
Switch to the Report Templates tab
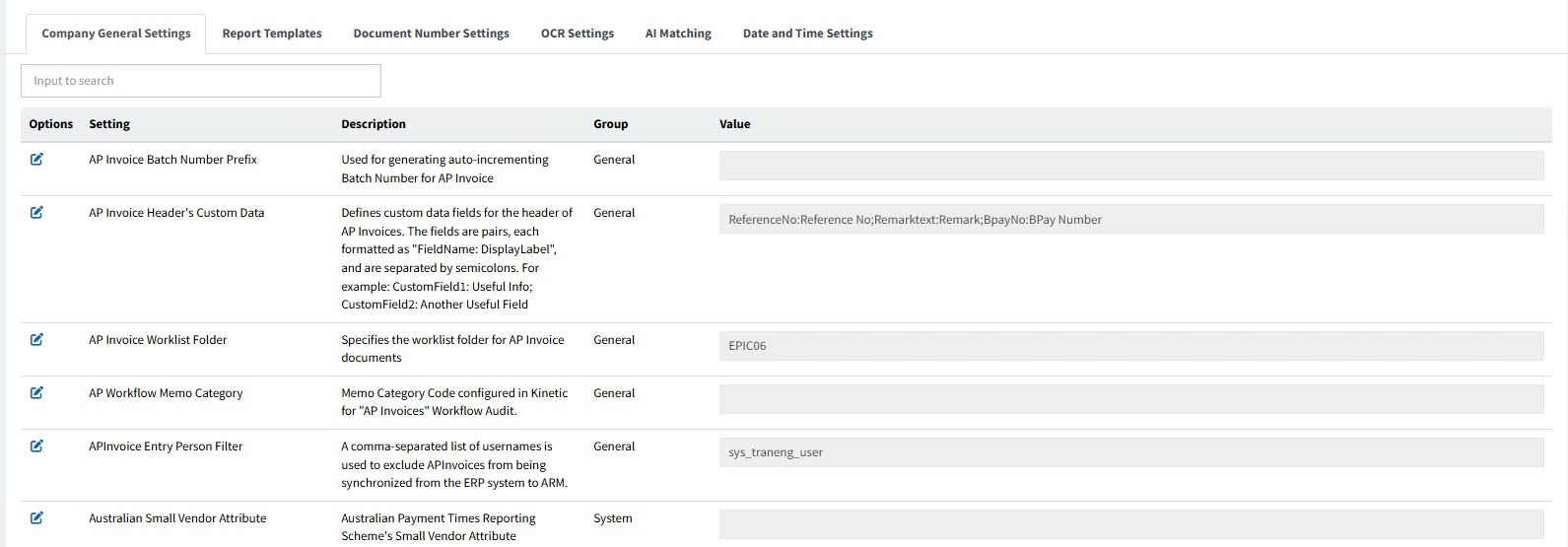click(272, 34)
